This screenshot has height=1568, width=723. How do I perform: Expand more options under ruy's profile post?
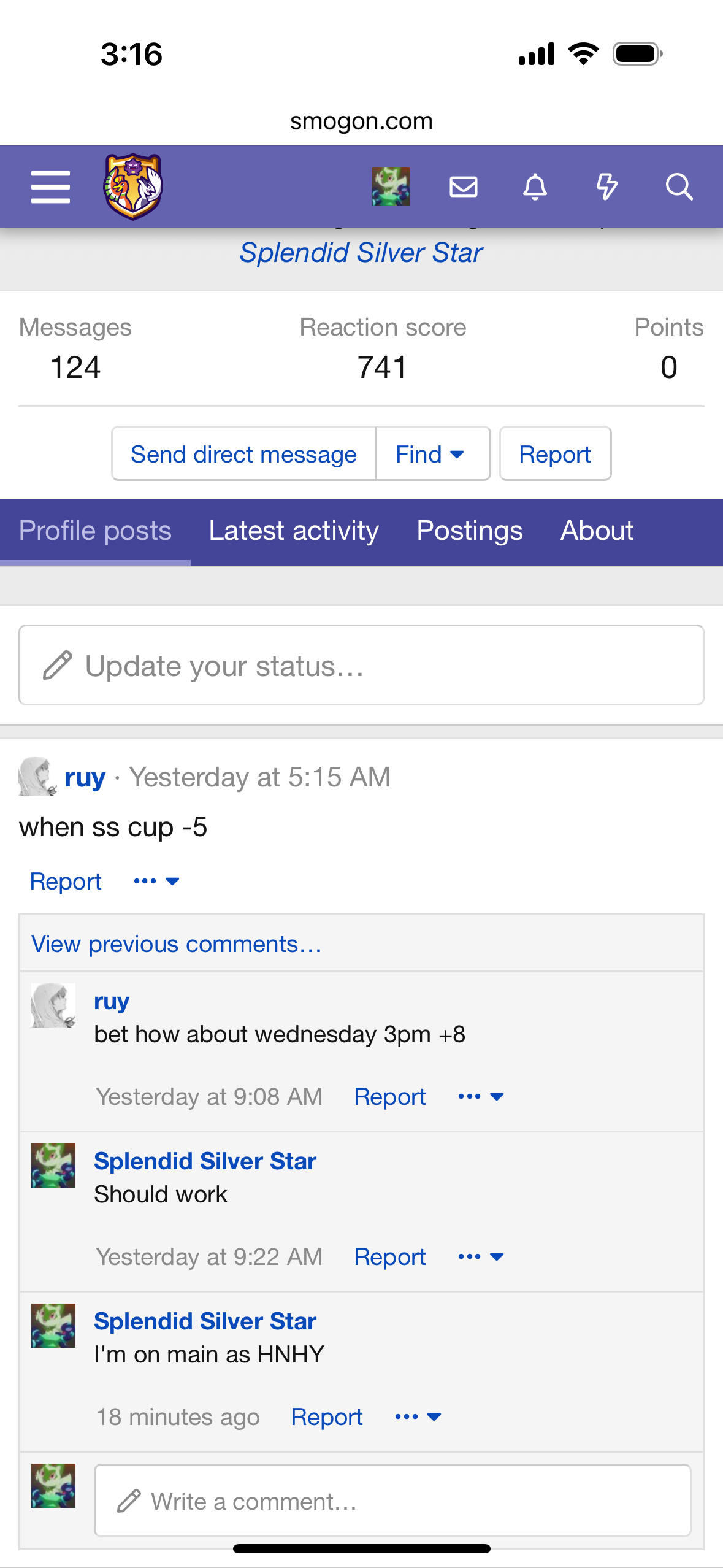pos(156,882)
